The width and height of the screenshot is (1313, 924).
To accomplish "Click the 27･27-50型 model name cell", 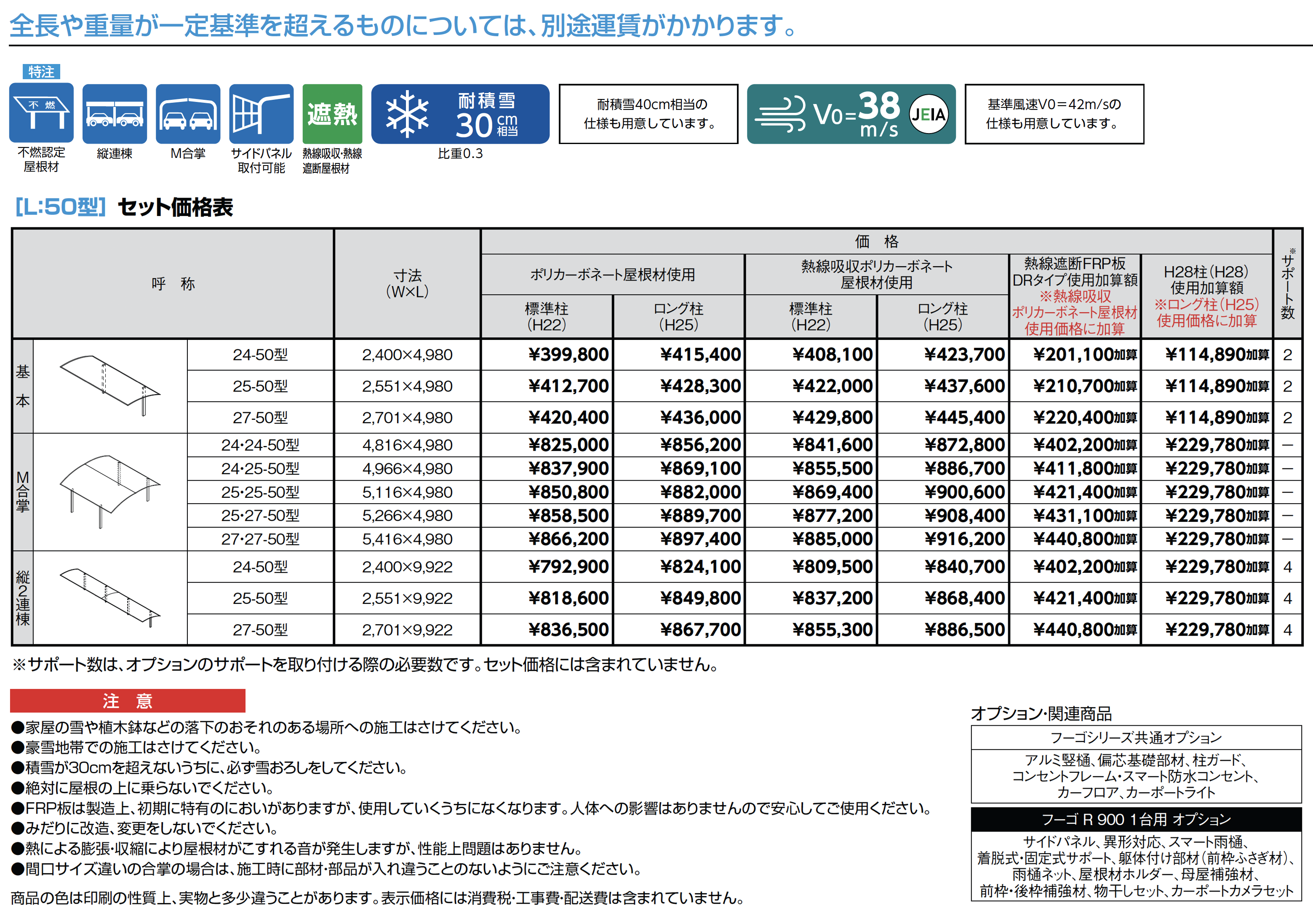I will [260, 539].
